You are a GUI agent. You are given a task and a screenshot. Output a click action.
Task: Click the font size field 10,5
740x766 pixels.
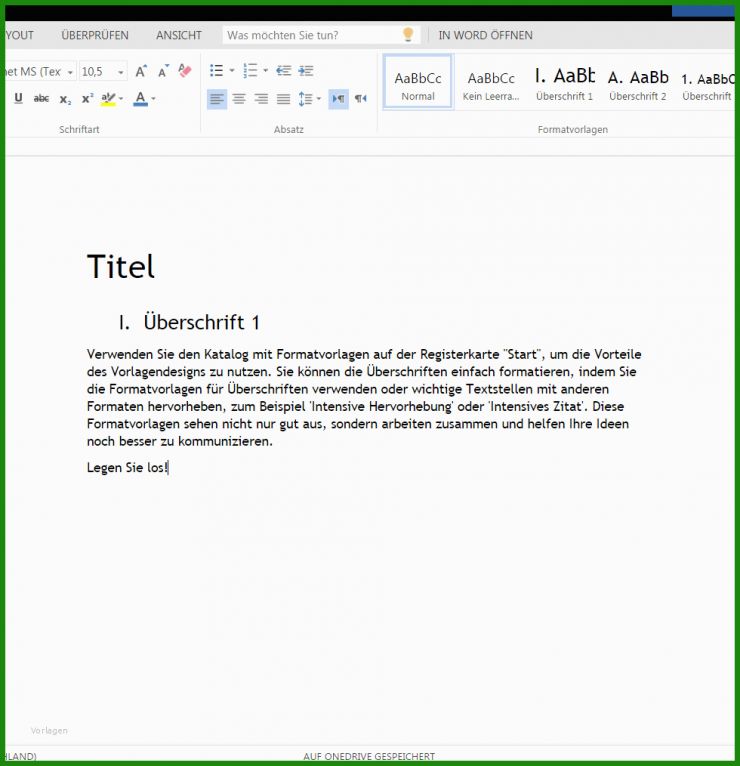pos(97,72)
